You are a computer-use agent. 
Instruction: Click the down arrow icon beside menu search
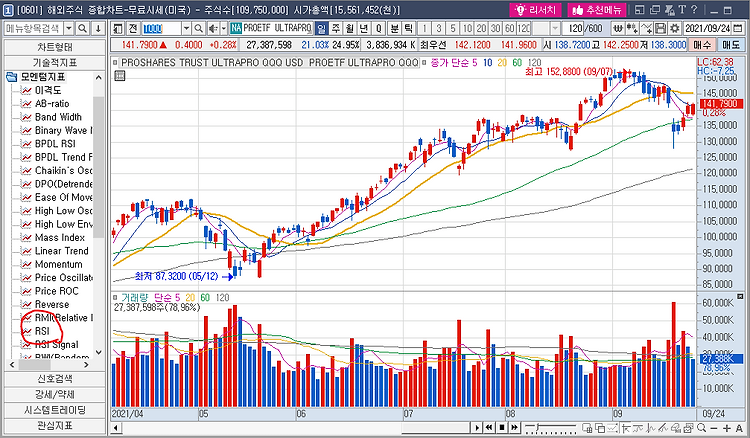(x=98, y=29)
